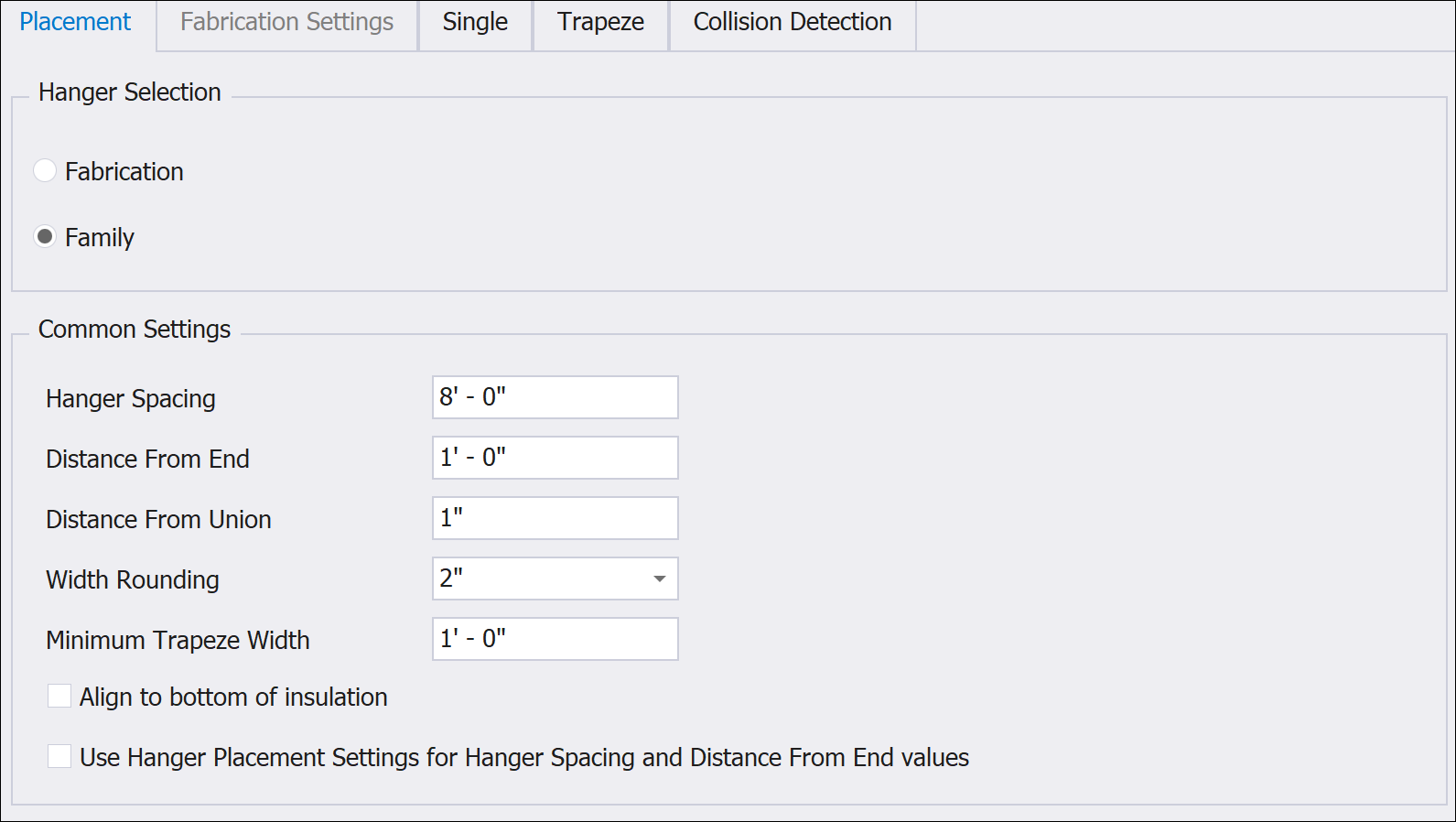The width and height of the screenshot is (1456, 822).
Task: Select the Fabrication radio button
Action: [x=45, y=170]
